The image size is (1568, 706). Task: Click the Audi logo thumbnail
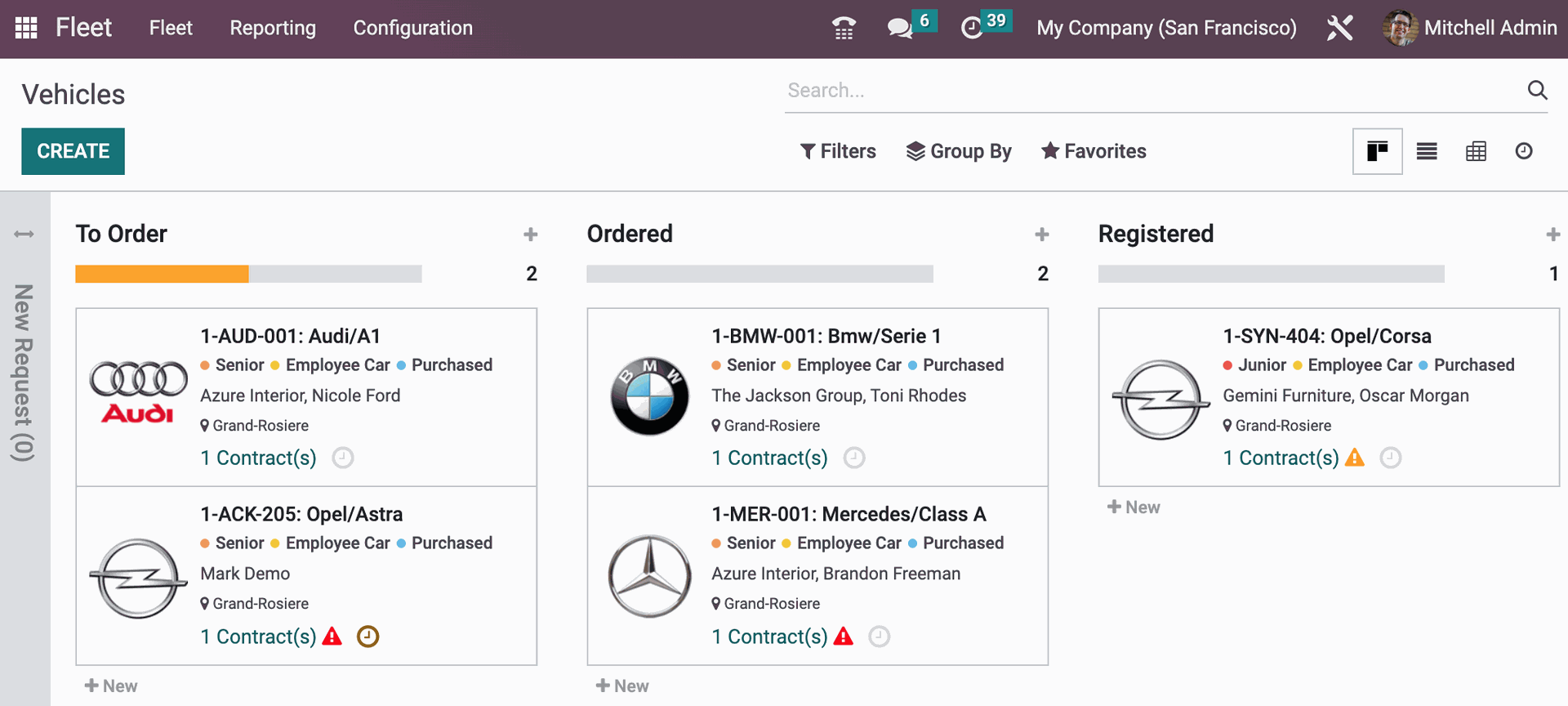click(139, 392)
